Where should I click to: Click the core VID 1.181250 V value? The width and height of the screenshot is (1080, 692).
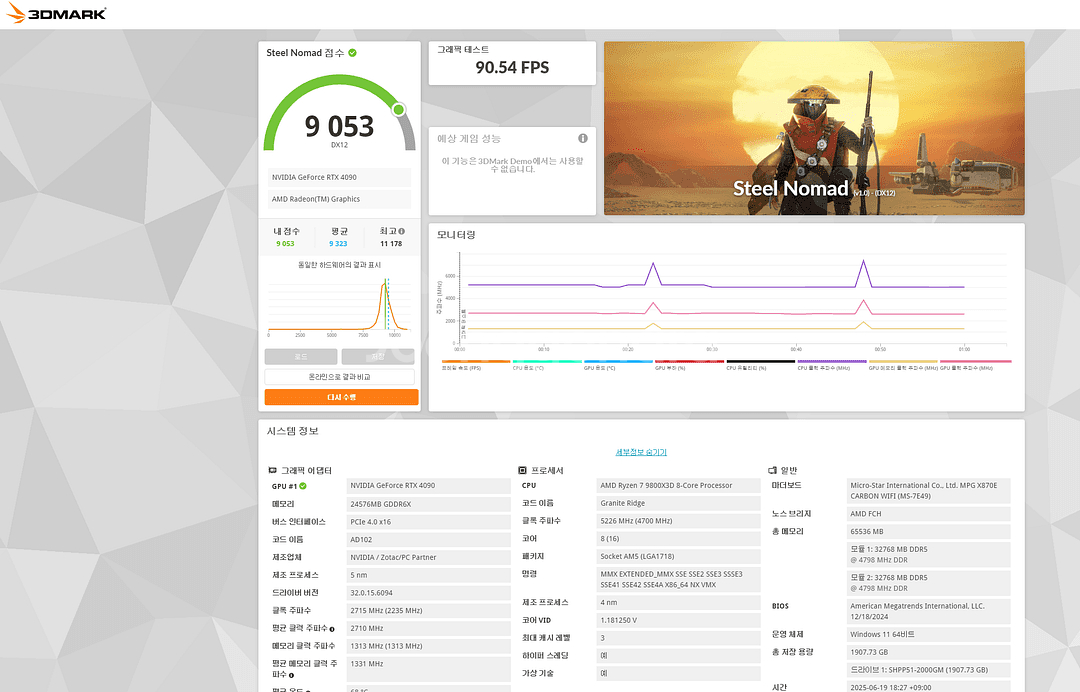678,620
